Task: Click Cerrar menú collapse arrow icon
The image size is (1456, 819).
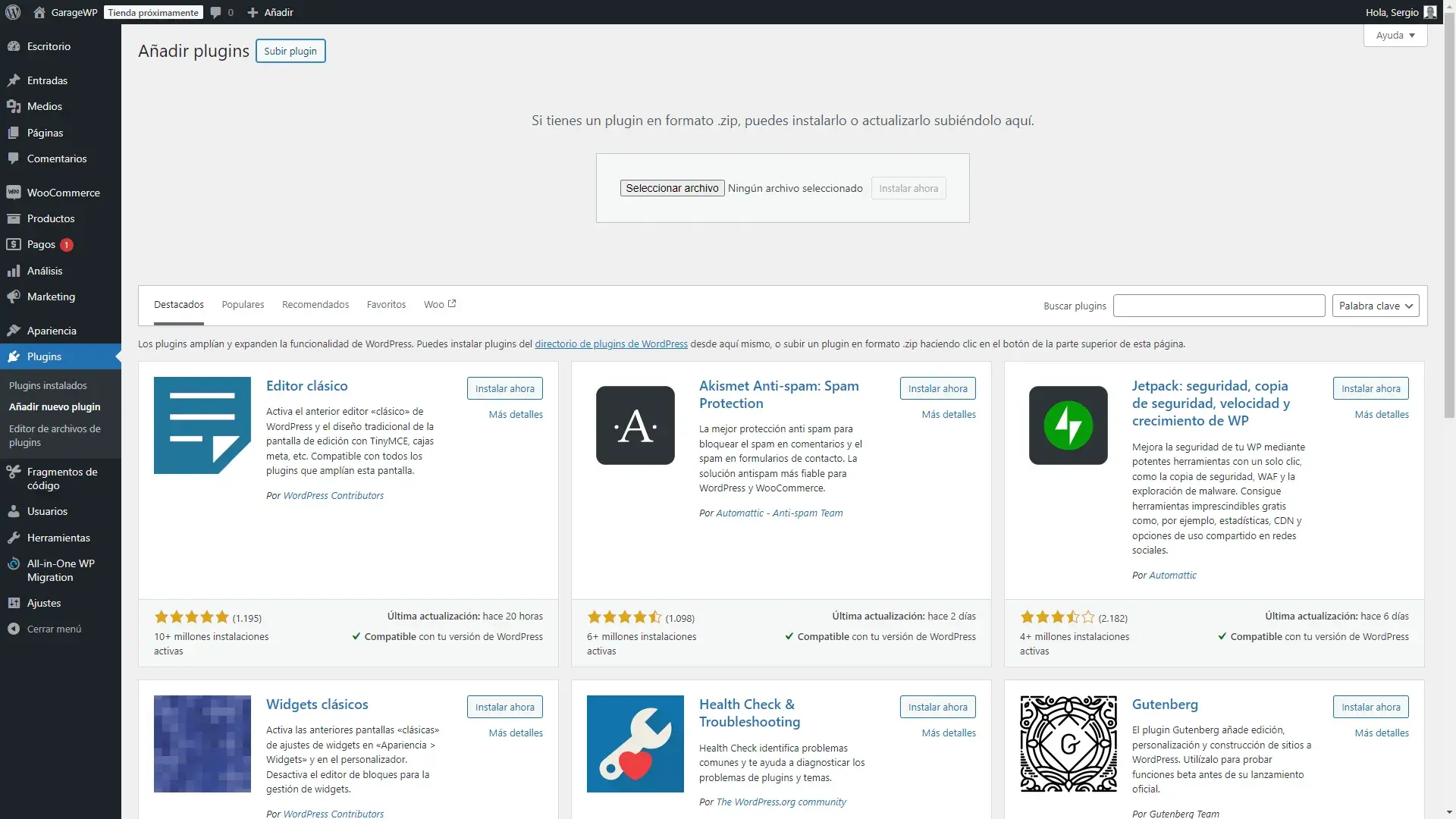Action: point(14,629)
